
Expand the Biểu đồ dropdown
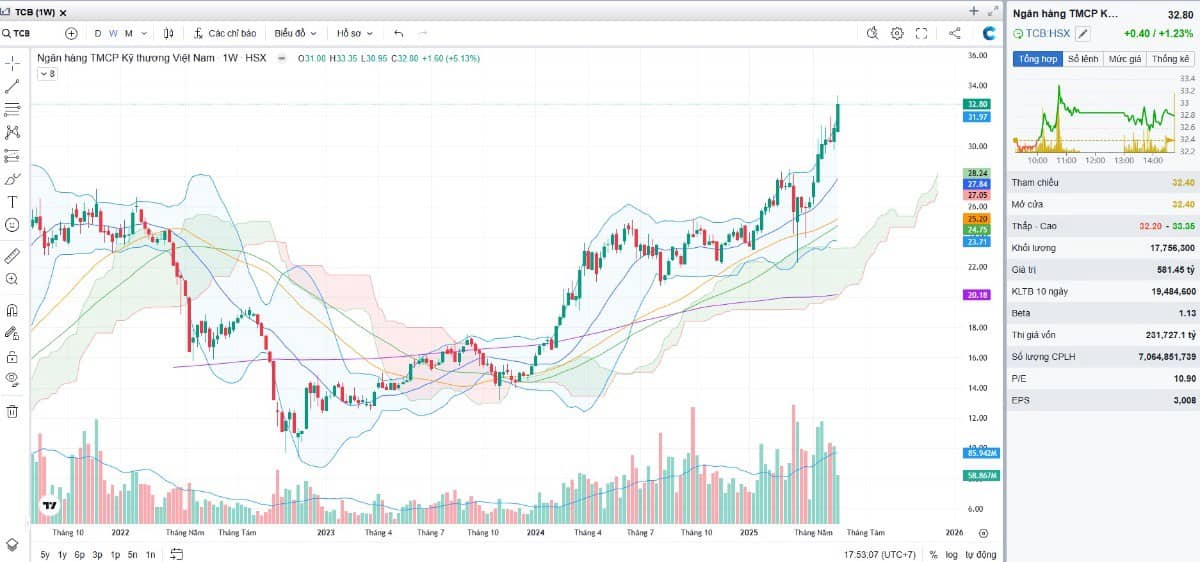pyautogui.click(x=296, y=33)
